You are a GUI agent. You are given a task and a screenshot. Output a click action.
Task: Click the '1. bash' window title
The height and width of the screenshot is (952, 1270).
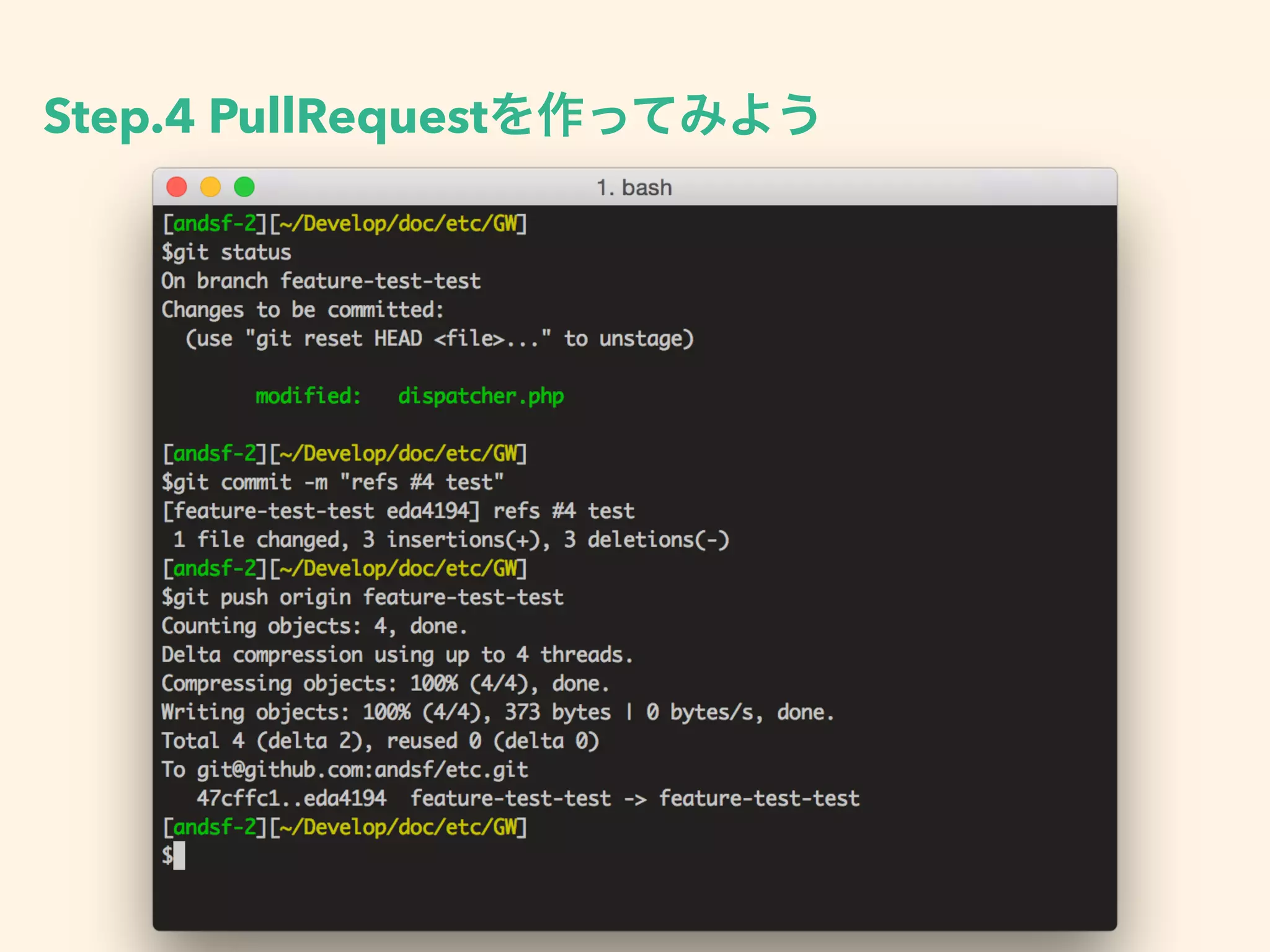634,187
